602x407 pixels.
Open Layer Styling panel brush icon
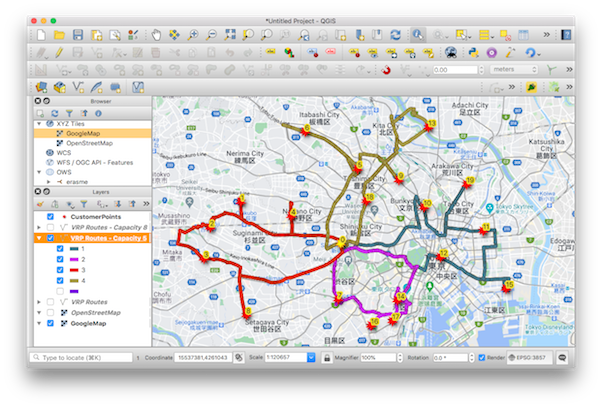point(40,204)
